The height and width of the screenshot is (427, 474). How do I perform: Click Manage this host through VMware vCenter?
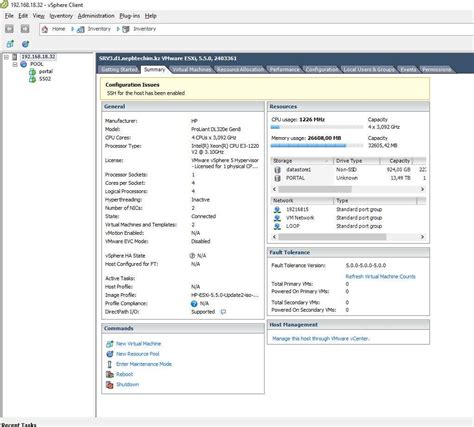[x=321, y=339]
